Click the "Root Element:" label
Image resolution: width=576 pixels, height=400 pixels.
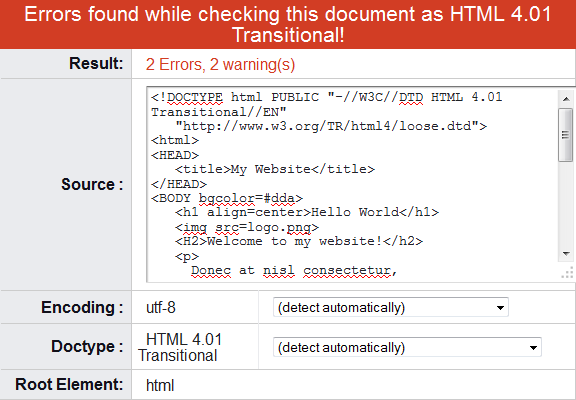69,384
